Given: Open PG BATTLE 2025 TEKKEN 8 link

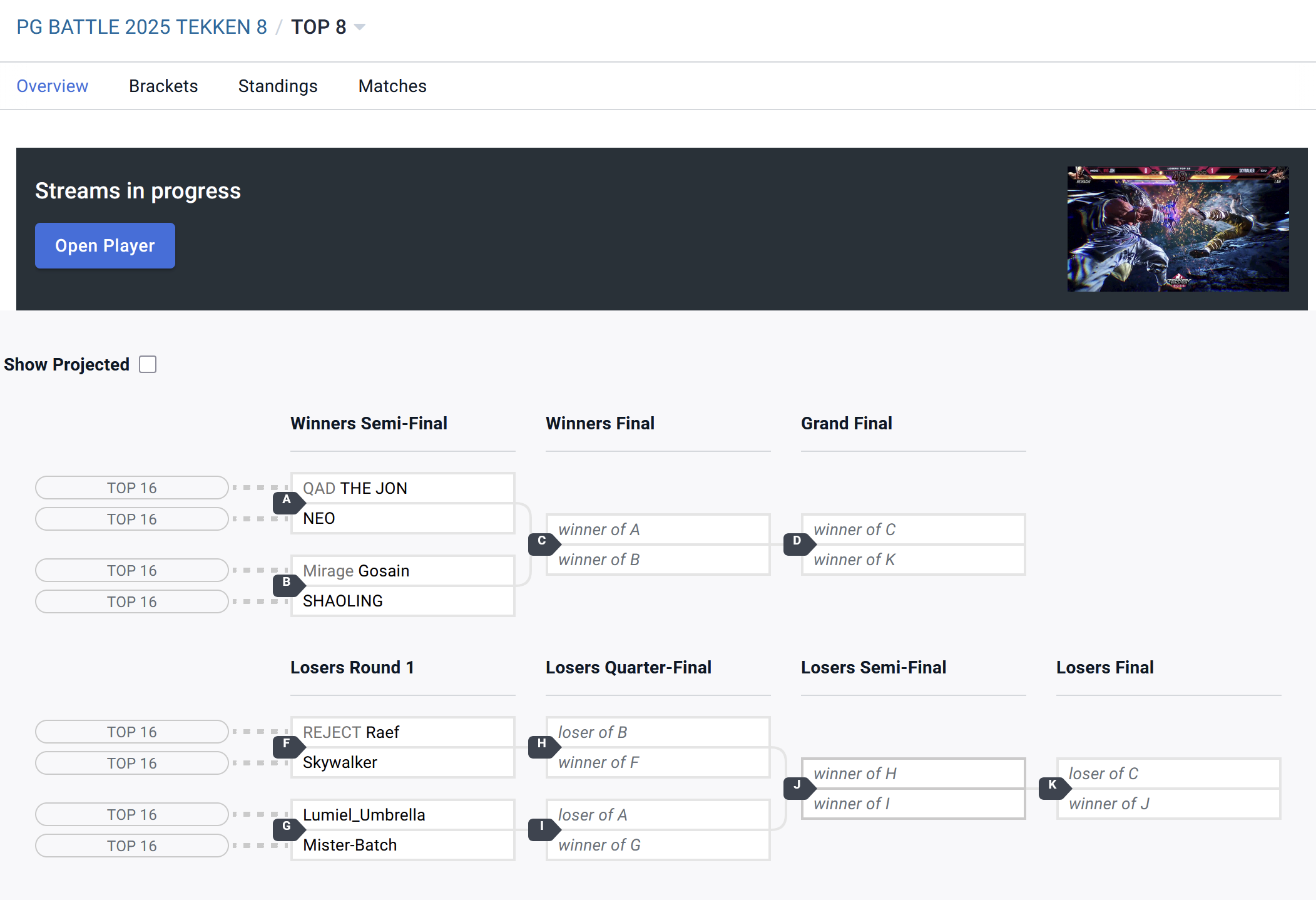Looking at the screenshot, I should tap(141, 27).
